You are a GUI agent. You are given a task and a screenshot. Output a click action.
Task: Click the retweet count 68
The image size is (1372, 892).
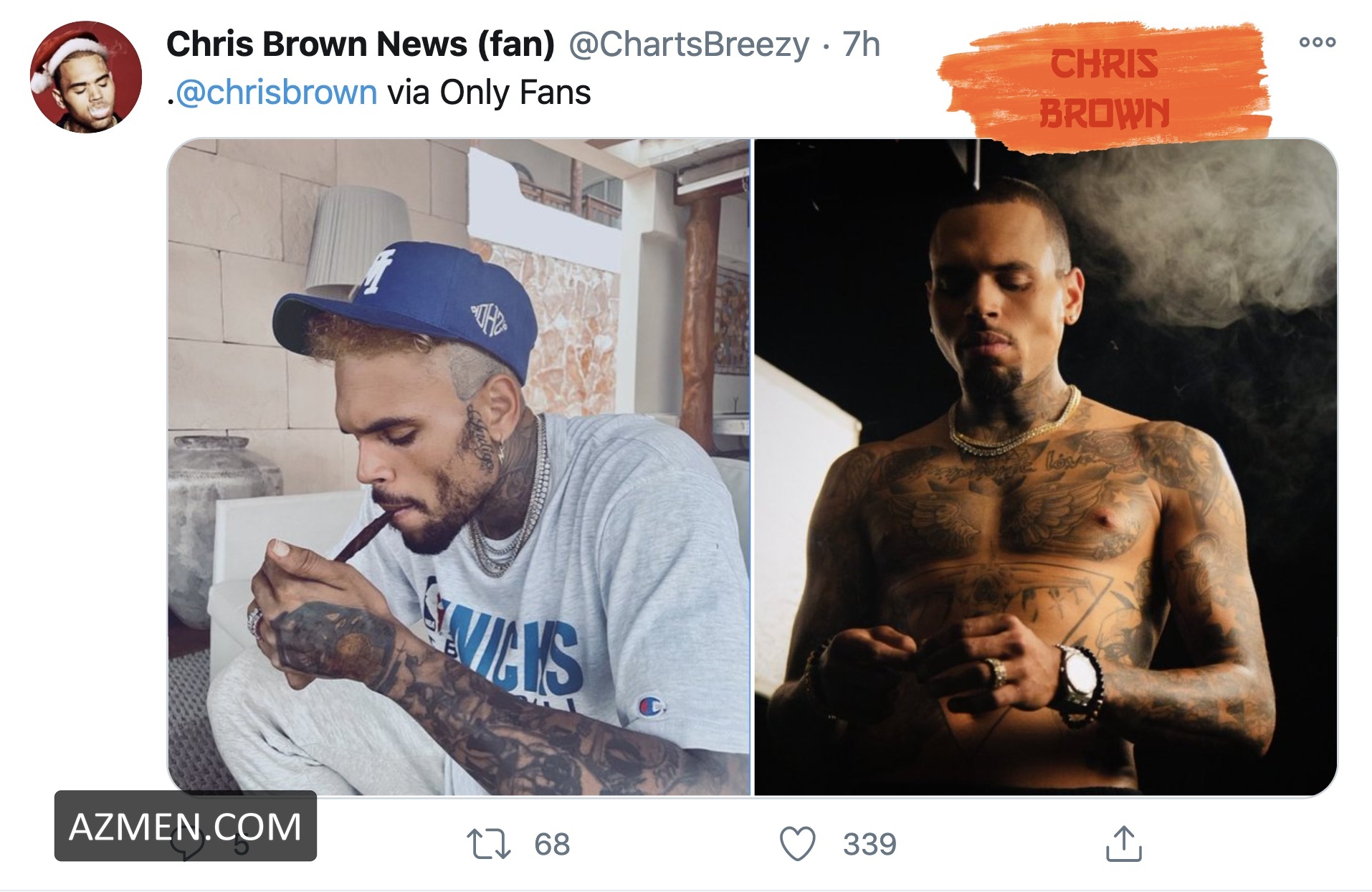pos(552,844)
